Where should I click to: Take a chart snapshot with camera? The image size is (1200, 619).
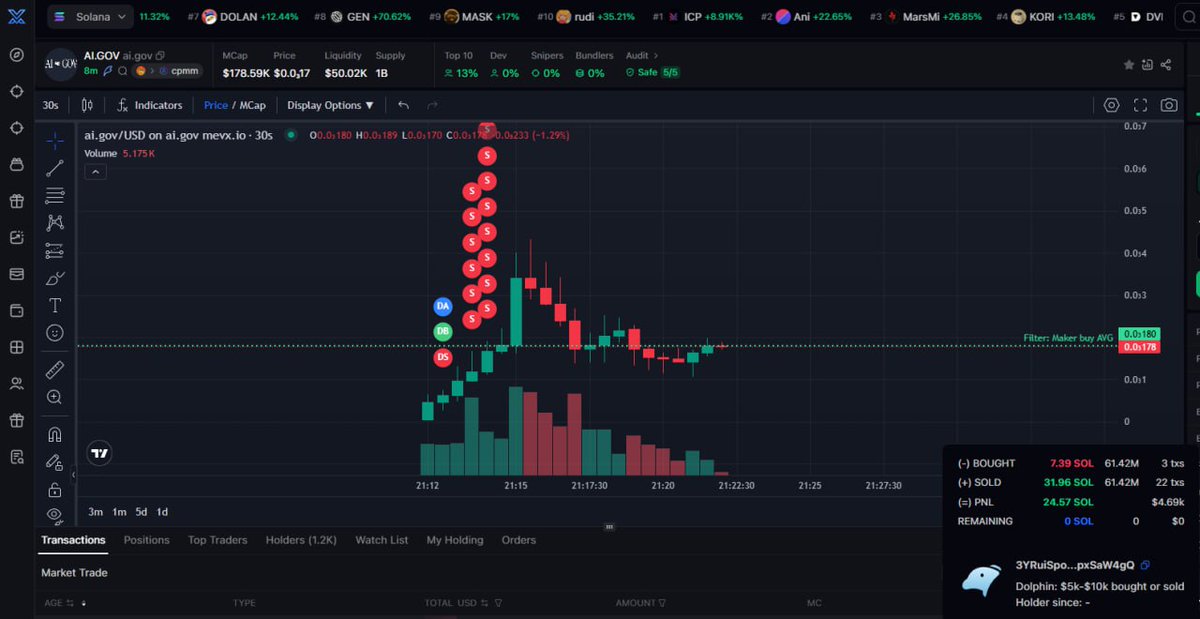point(1169,105)
